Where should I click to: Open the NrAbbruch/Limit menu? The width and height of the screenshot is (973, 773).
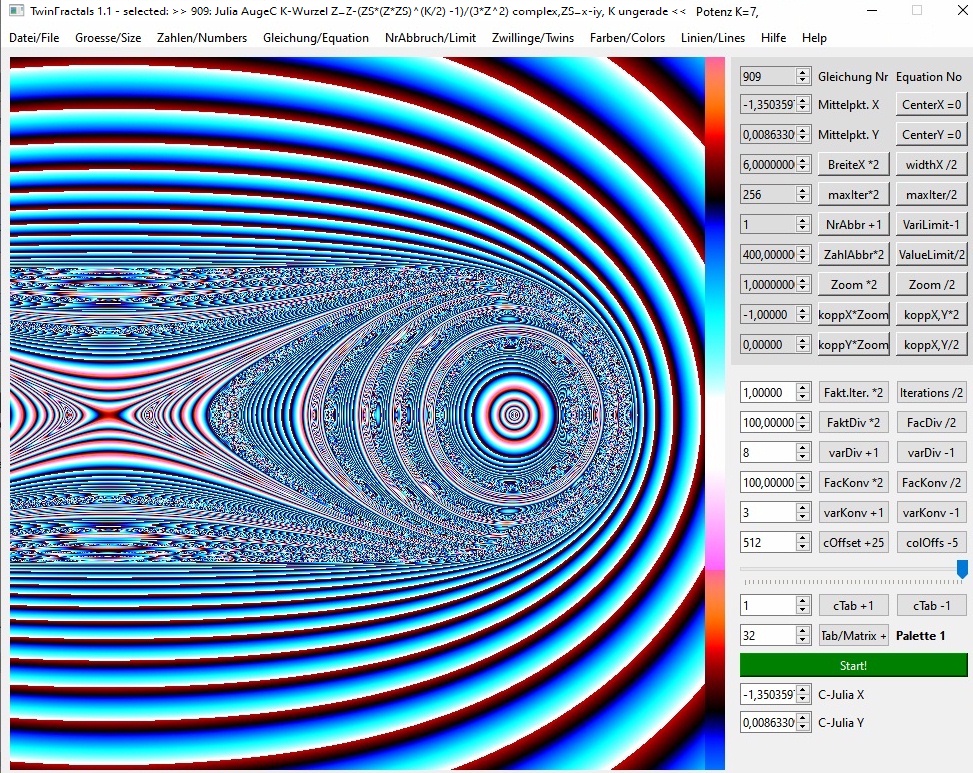point(431,38)
